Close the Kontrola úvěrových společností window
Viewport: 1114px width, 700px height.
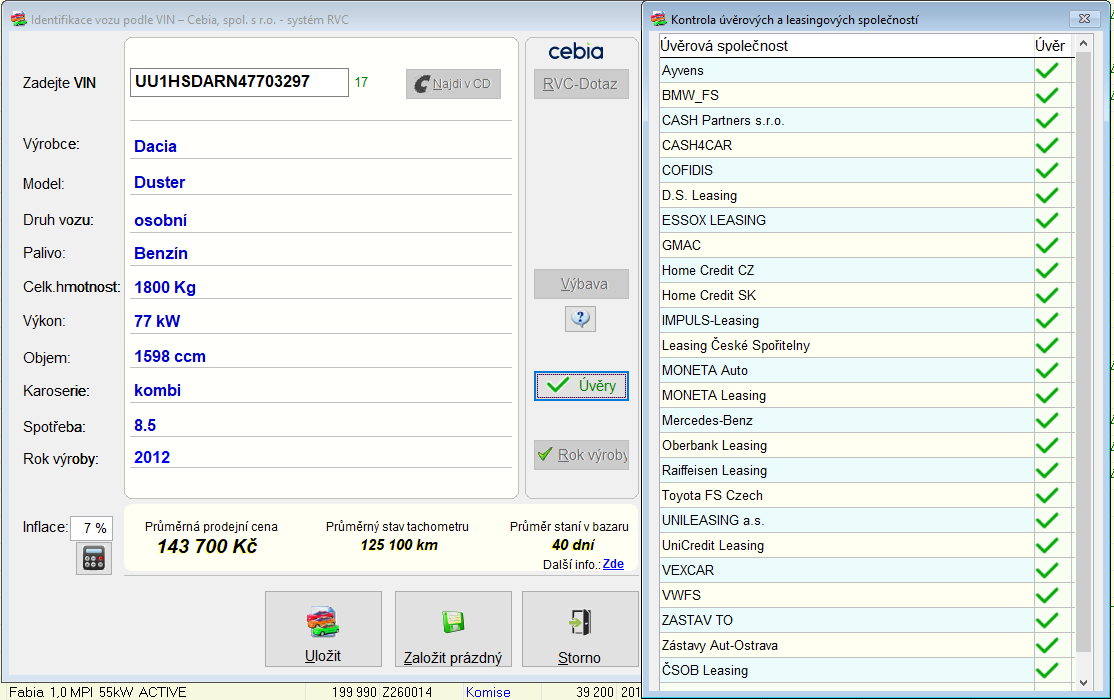pos(1084,19)
